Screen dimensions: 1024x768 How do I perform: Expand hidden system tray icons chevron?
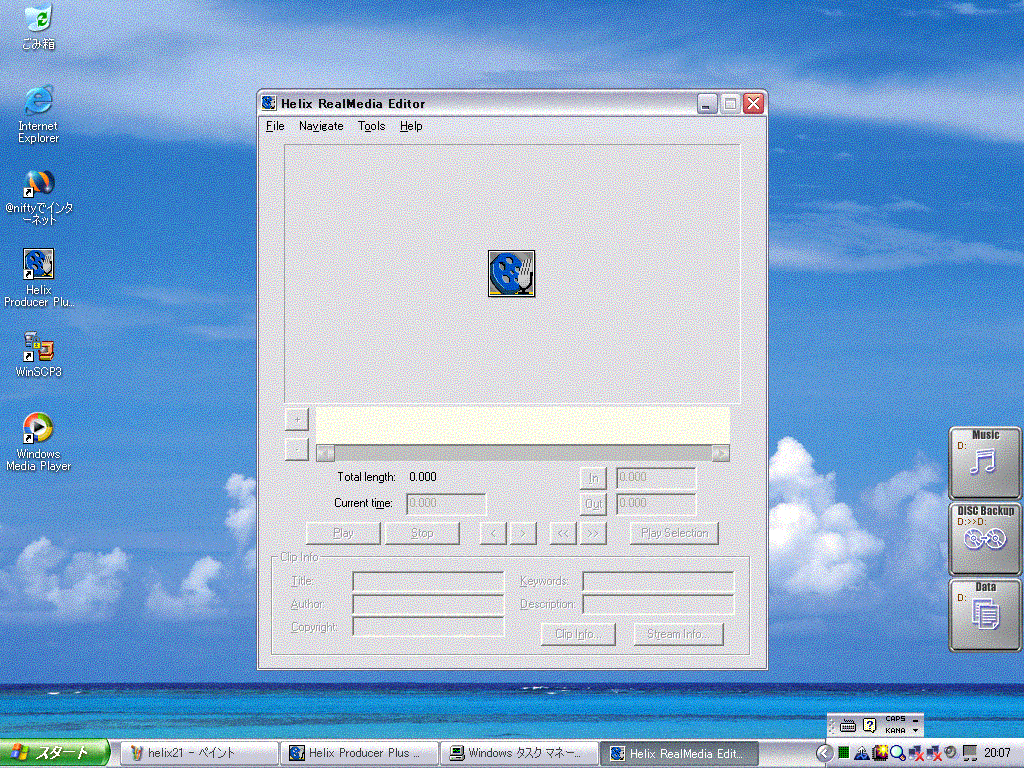(824, 753)
